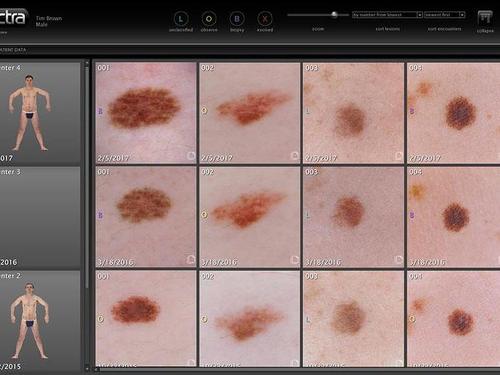Click the encounter list scrollbar up arrow
This screenshot has height=375, width=500.
click(87, 62)
